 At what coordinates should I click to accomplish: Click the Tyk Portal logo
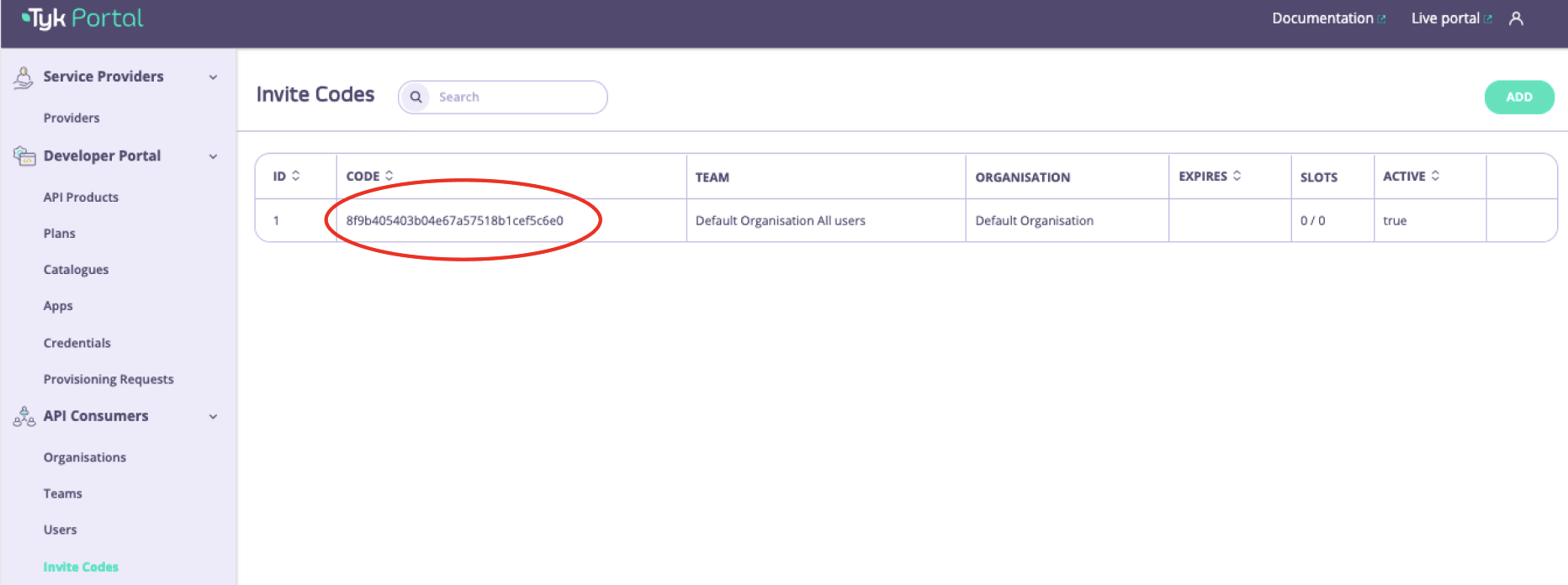(82, 18)
